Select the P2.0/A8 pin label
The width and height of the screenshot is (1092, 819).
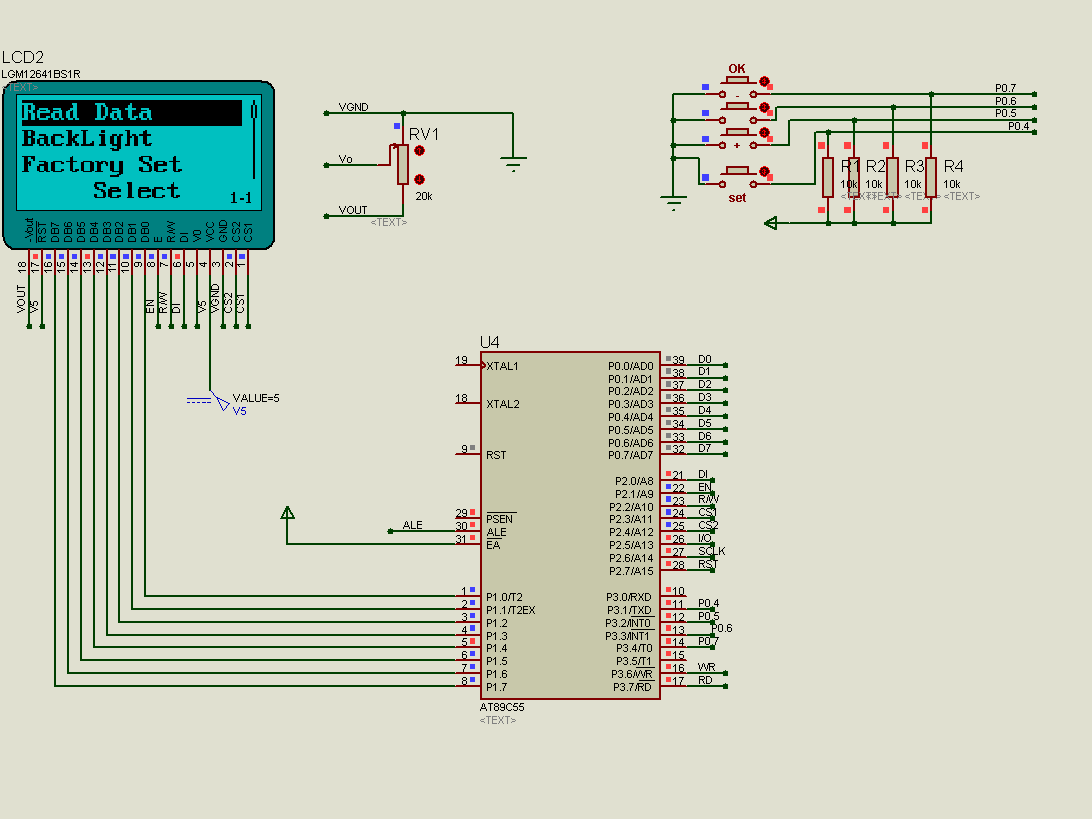(634, 481)
